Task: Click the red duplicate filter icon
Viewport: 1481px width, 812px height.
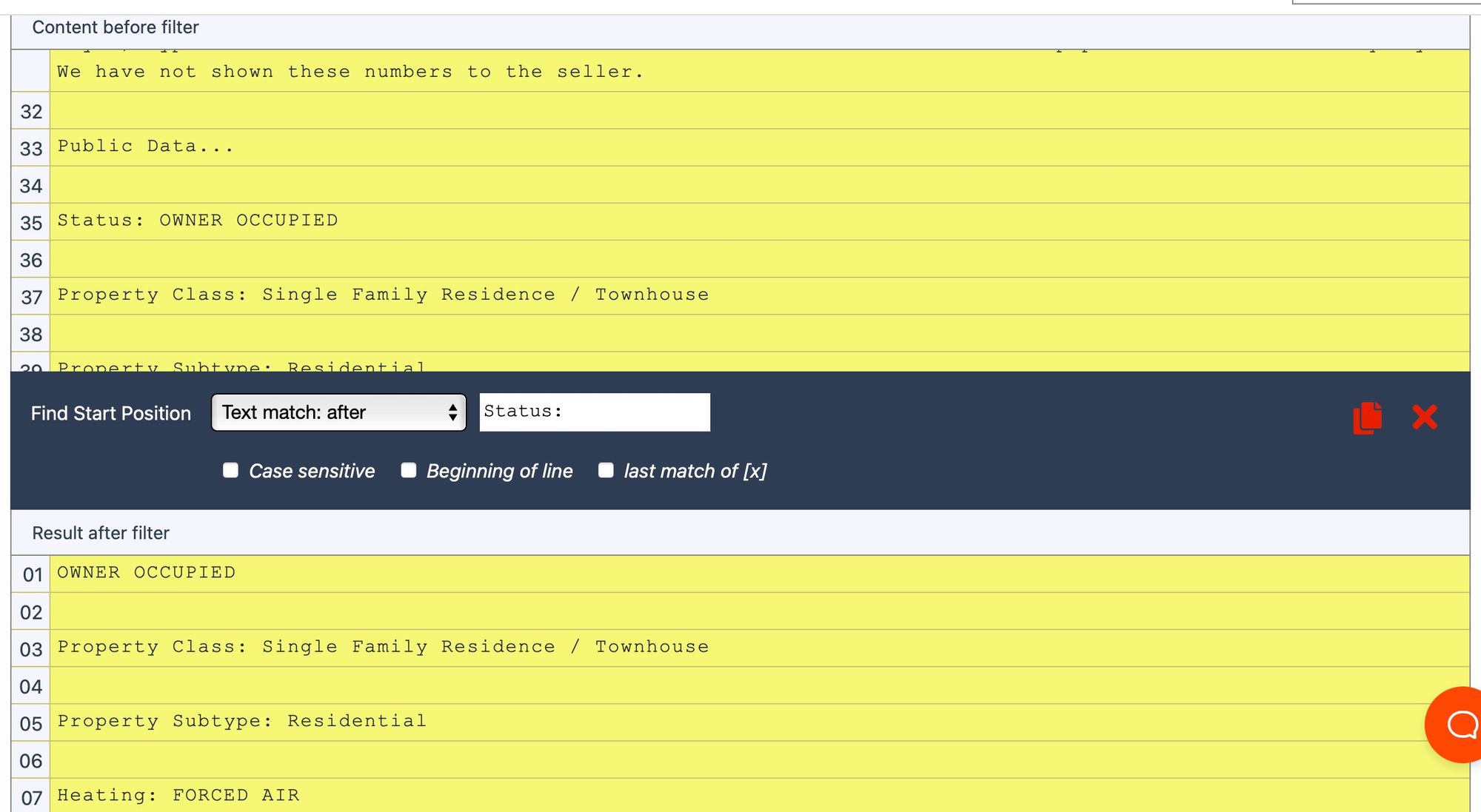Action: tap(1367, 417)
